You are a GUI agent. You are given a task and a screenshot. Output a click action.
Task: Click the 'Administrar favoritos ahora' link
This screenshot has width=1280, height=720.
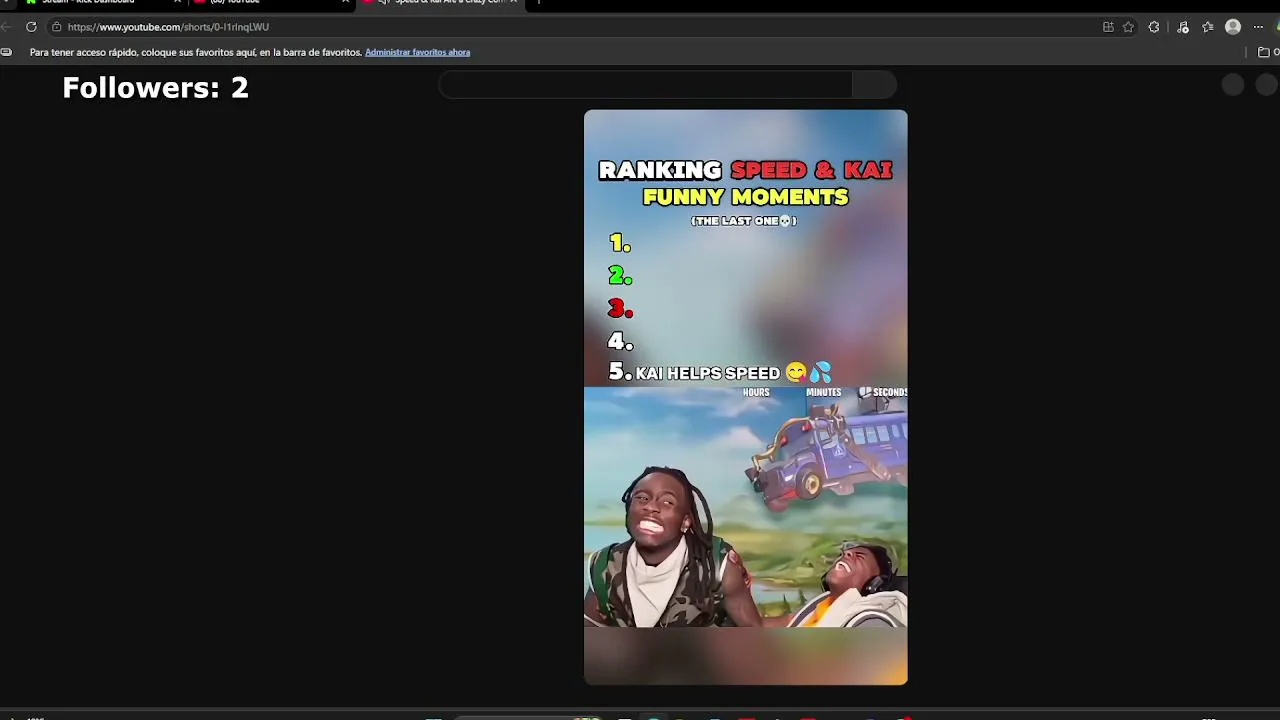(417, 52)
